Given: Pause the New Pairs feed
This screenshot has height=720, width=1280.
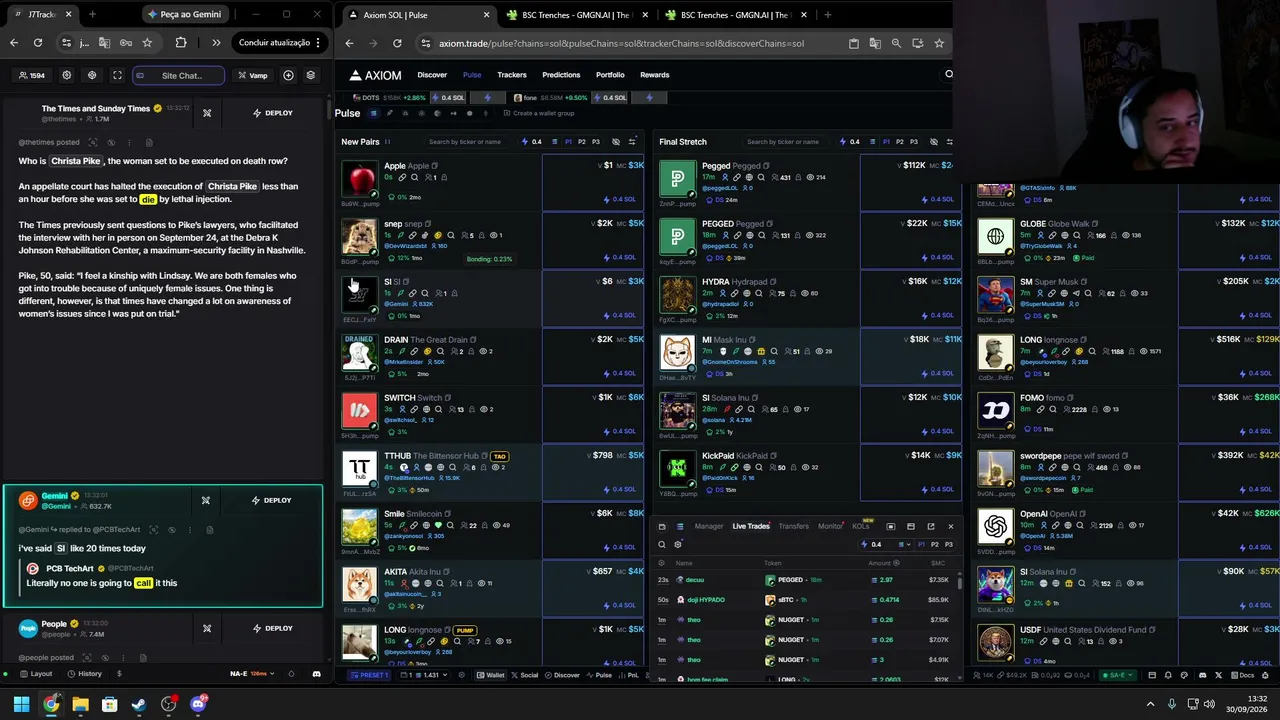Looking at the screenshot, I should point(387,142).
